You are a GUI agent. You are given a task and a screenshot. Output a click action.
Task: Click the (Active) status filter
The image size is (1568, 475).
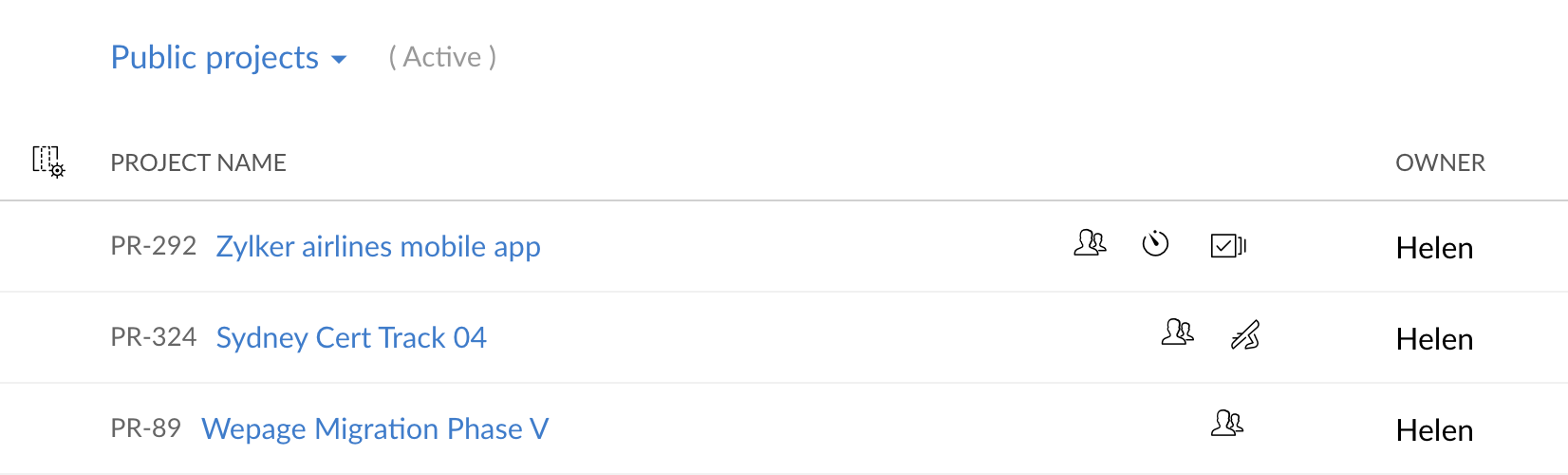click(x=442, y=57)
